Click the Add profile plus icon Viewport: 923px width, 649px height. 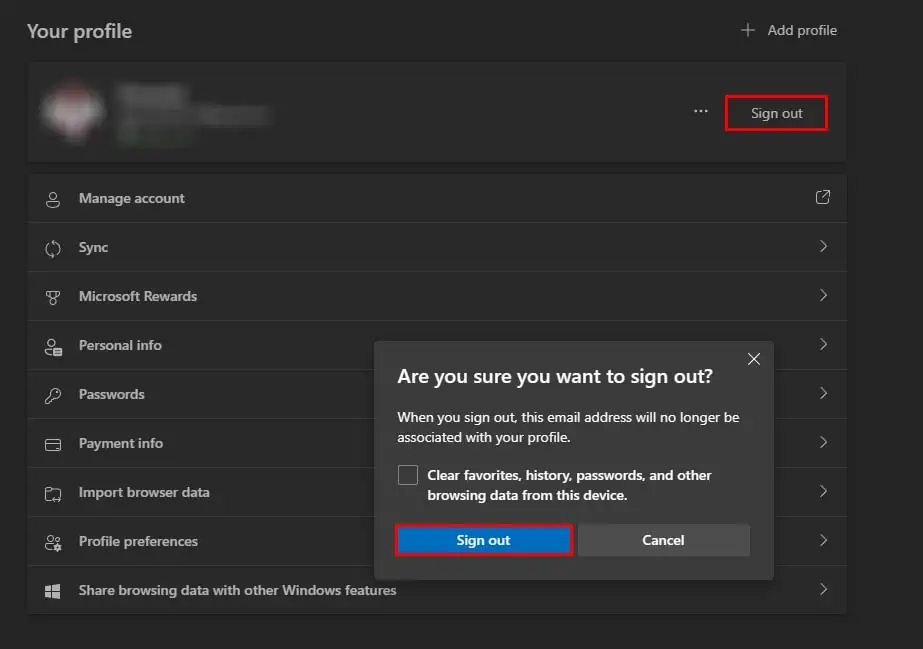[x=748, y=30]
